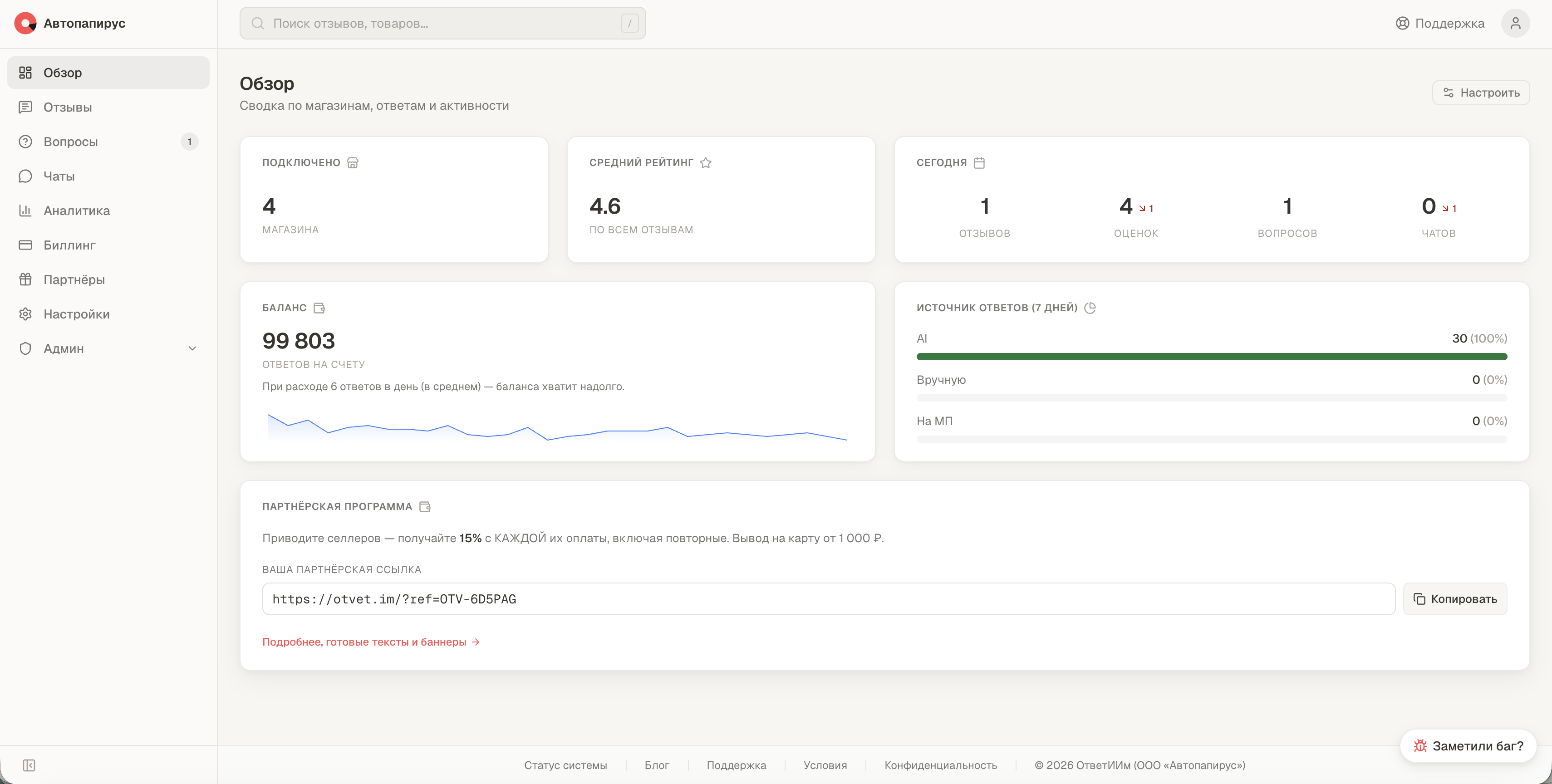The width and height of the screenshot is (1552, 784).
Task: Copy partner link with Копировать button
Action: click(1455, 599)
